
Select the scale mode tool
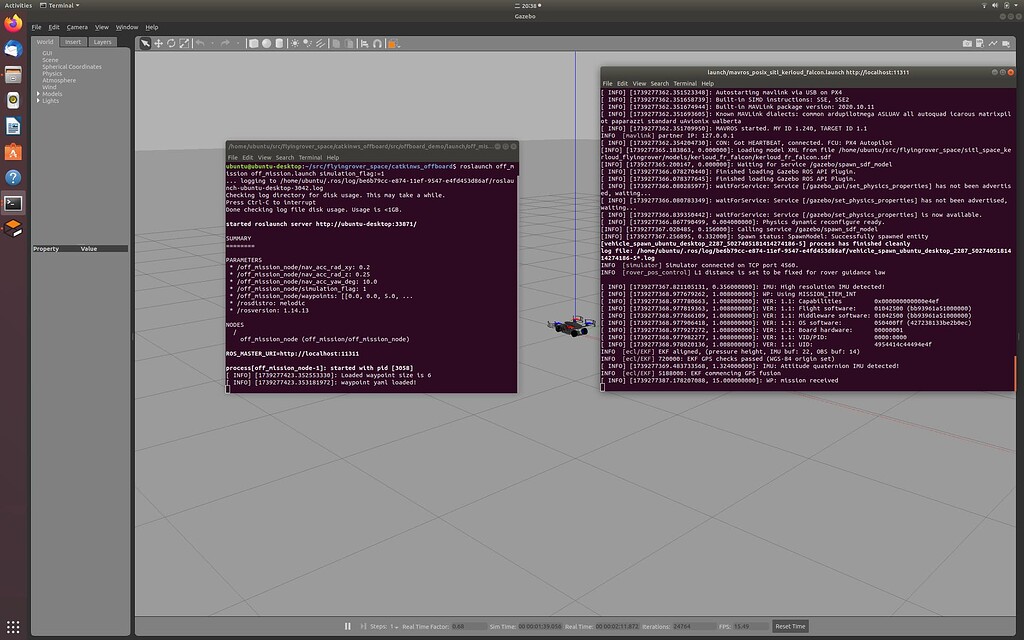pos(184,43)
